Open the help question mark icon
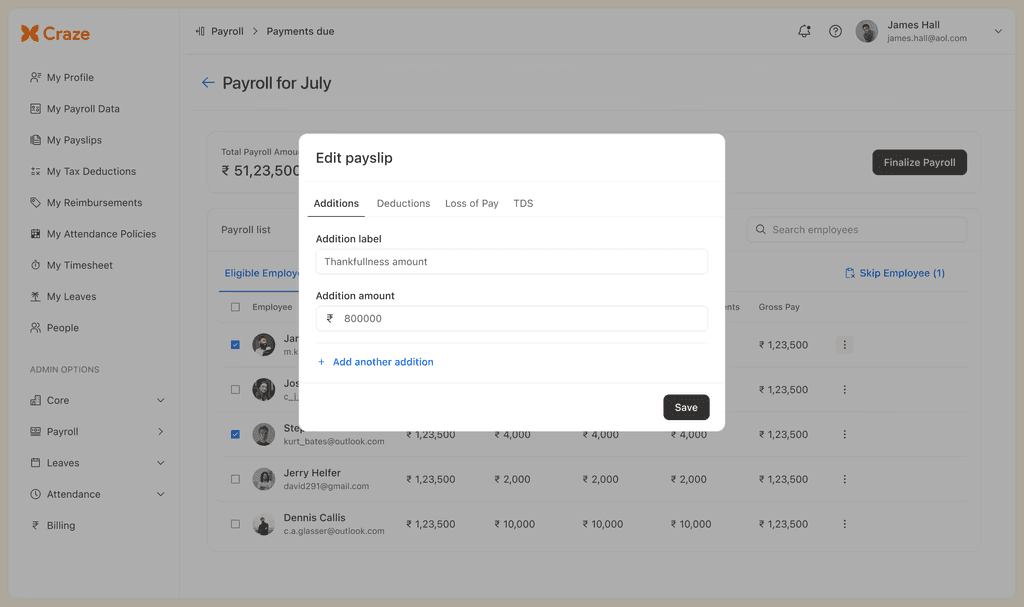 point(835,31)
